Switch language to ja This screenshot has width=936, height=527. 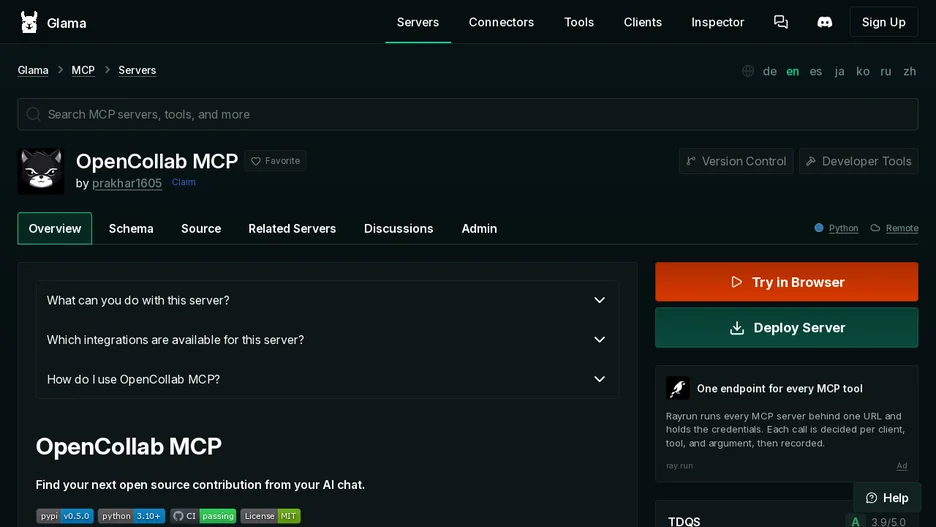pyautogui.click(x=839, y=72)
